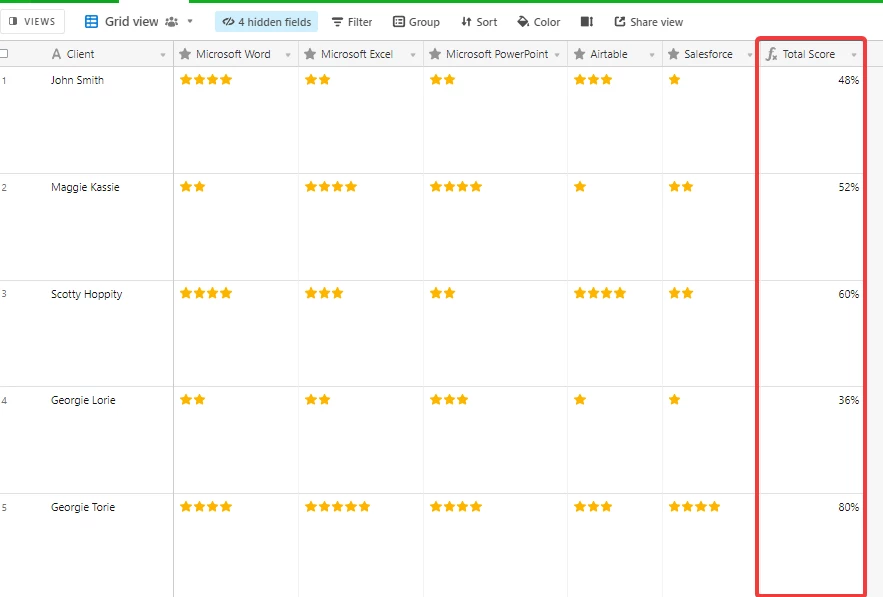Expand the Total Score column dropdown
The width and height of the screenshot is (883, 597).
854,55
